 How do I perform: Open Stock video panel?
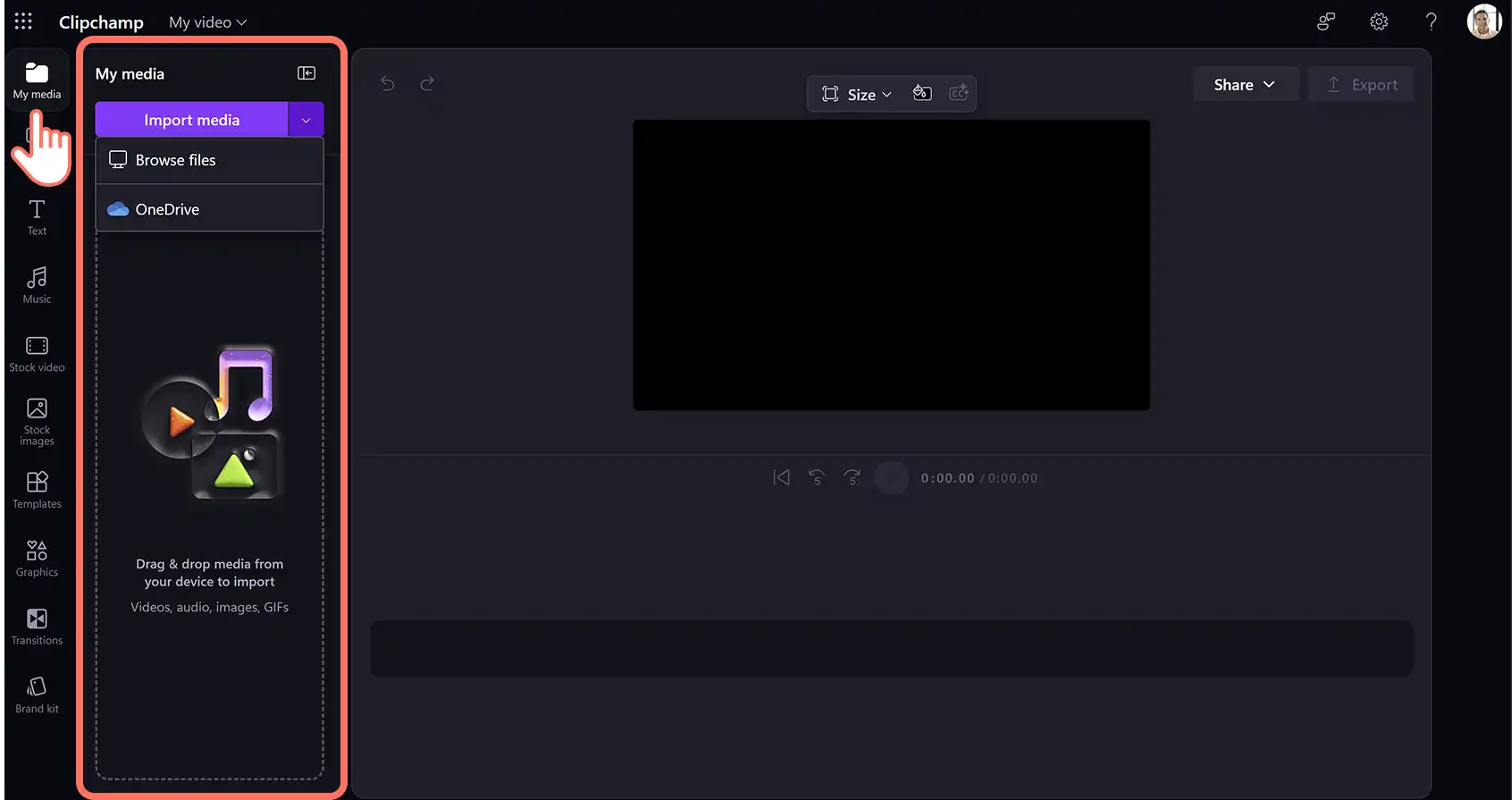pos(37,354)
